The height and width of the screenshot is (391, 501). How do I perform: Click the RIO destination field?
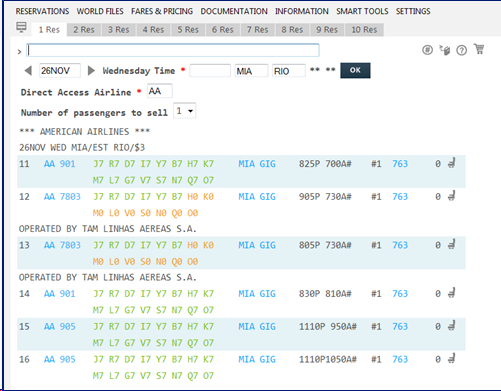[x=289, y=71]
